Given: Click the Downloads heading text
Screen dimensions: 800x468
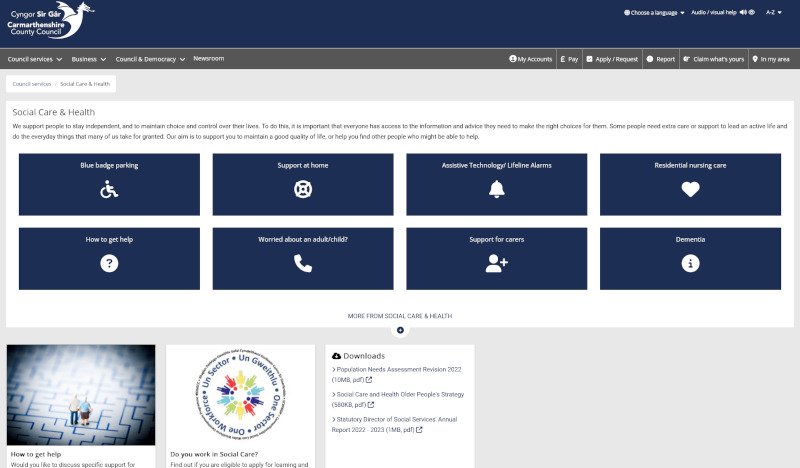Looking at the screenshot, I should tap(364, 356).
